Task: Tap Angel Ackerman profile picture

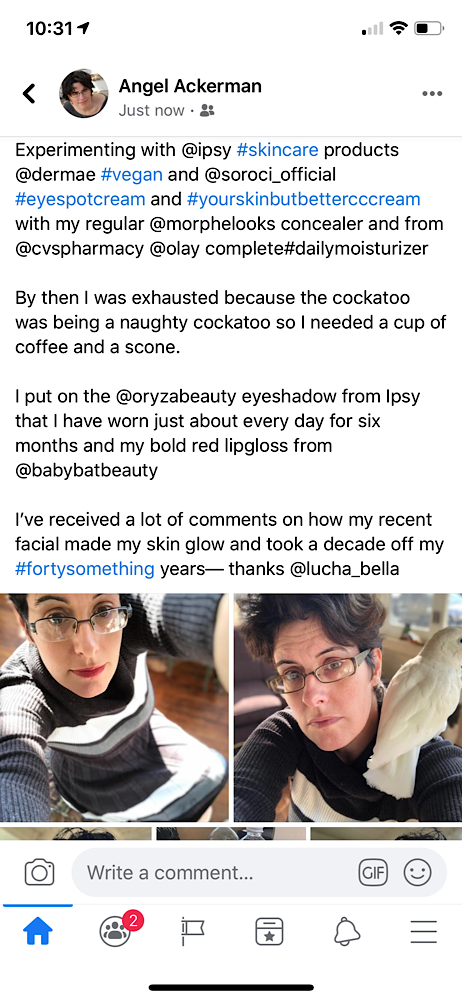Action: pyautogui.click(x=84, y=94)
